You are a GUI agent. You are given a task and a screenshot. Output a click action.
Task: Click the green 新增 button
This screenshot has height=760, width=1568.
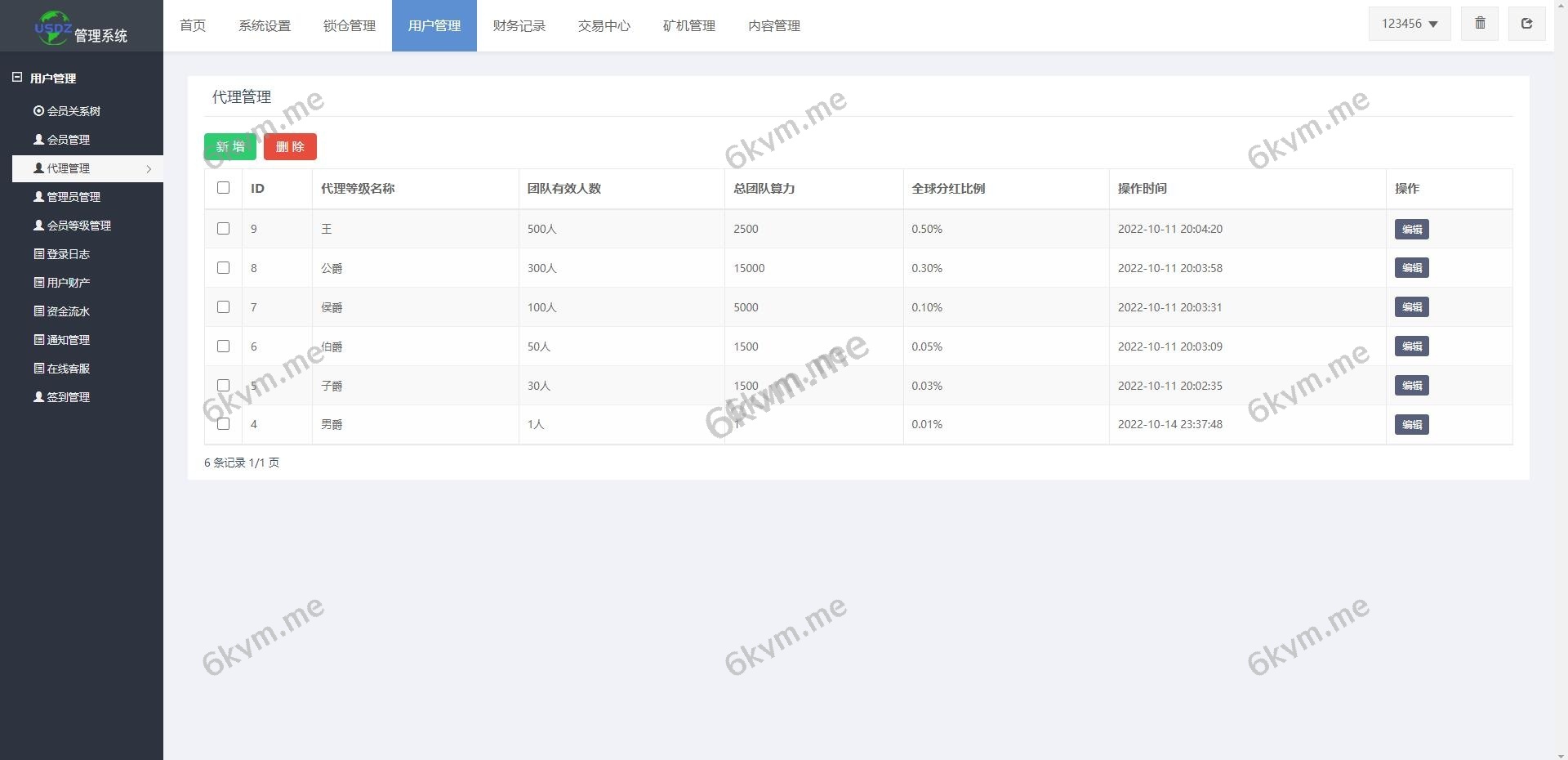(x=229, y=147)
